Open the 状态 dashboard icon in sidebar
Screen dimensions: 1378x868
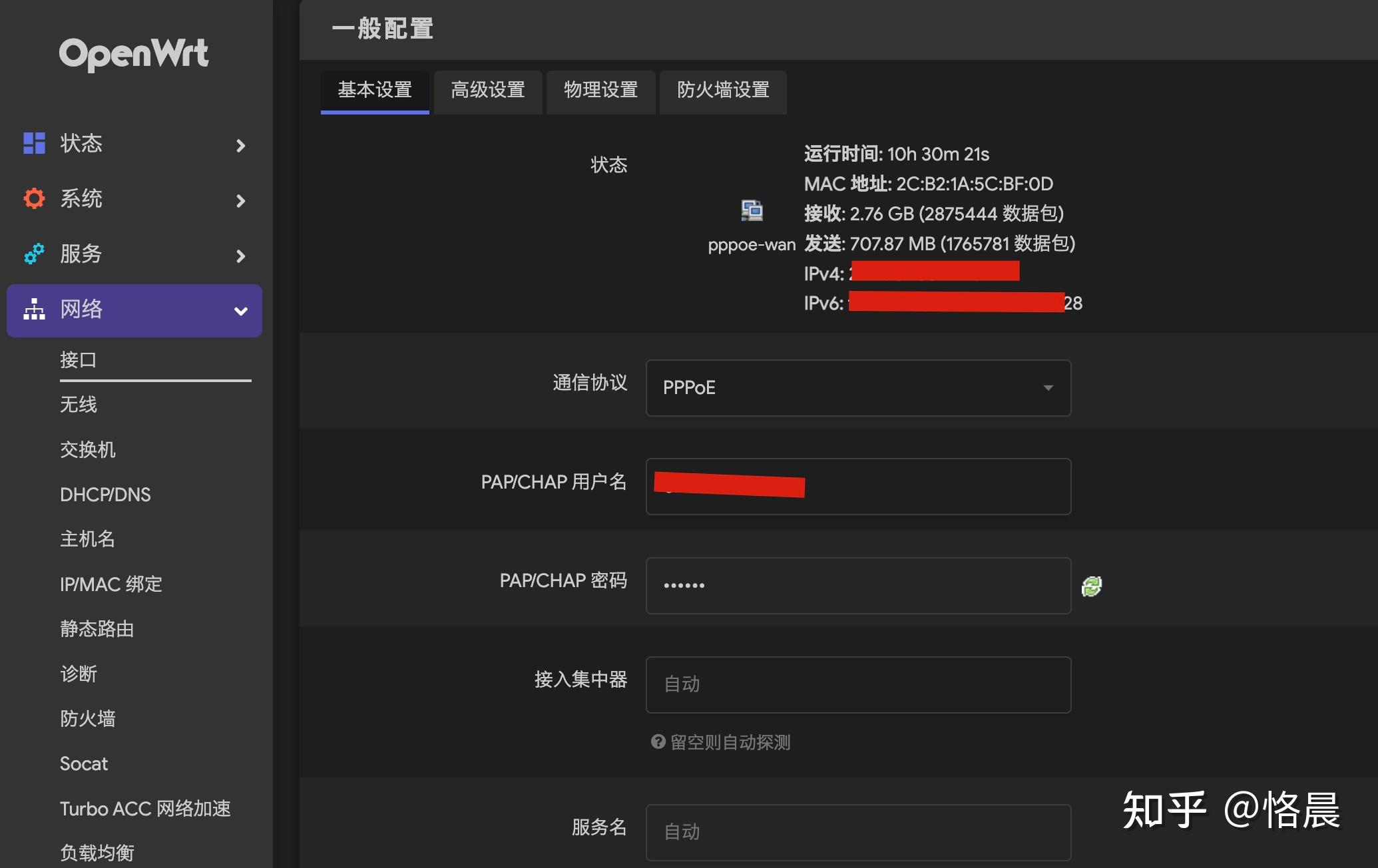(34, 144)
